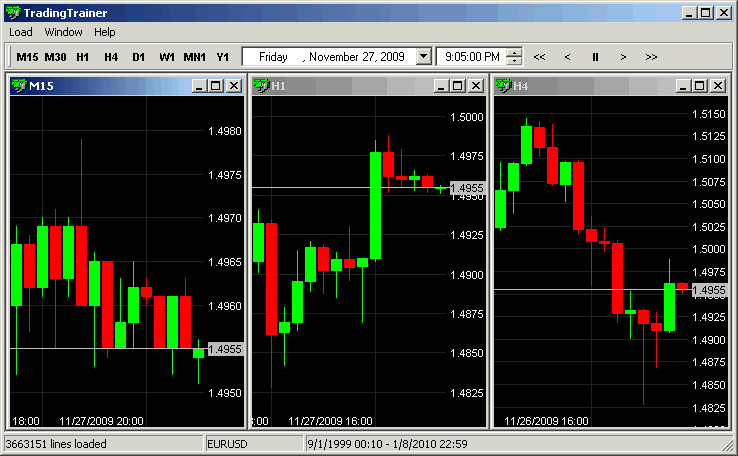Open the date picker dropdown arrow
The image size is (738, 456).
tap(424, 56)
